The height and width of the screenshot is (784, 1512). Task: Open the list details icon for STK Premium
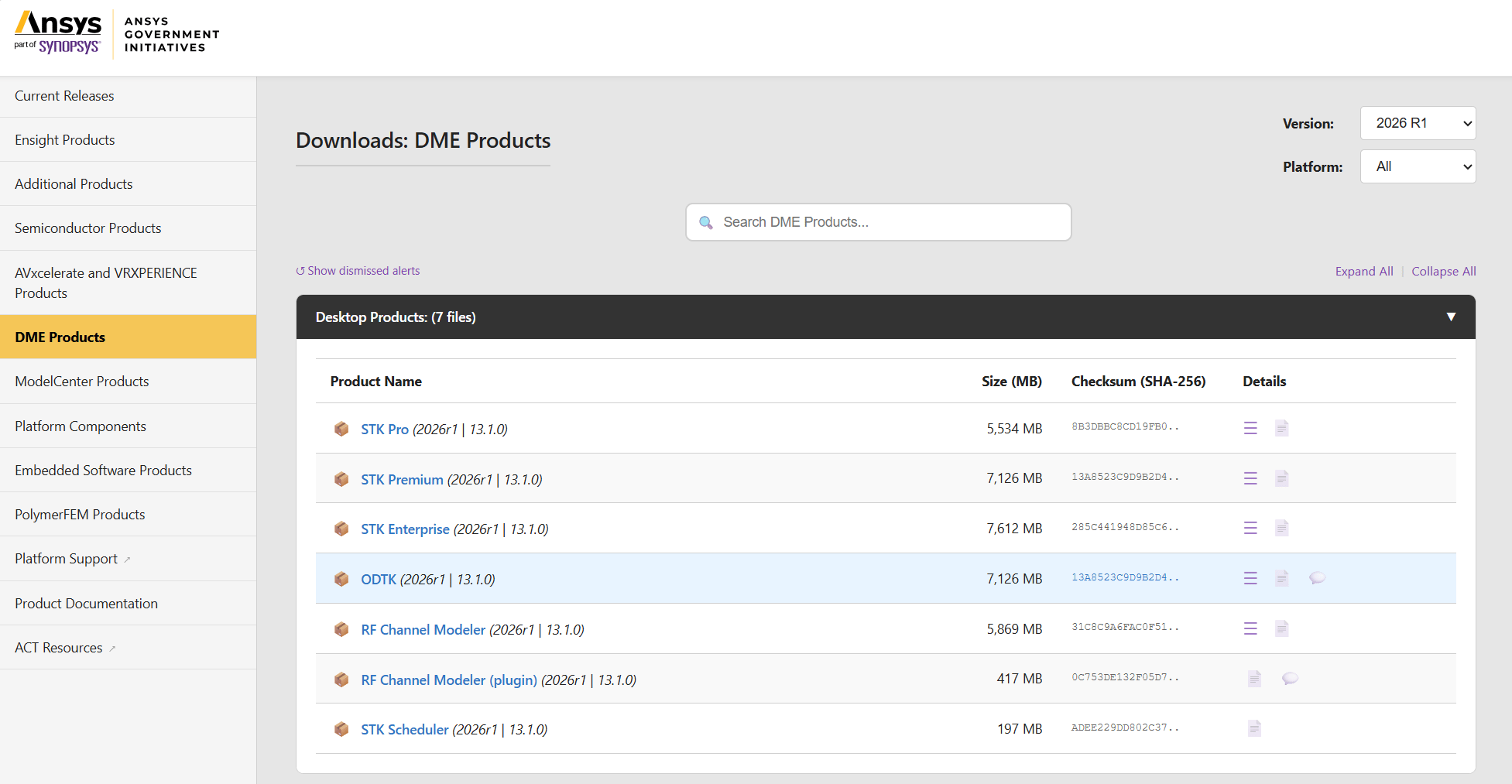pos(1250,478)
